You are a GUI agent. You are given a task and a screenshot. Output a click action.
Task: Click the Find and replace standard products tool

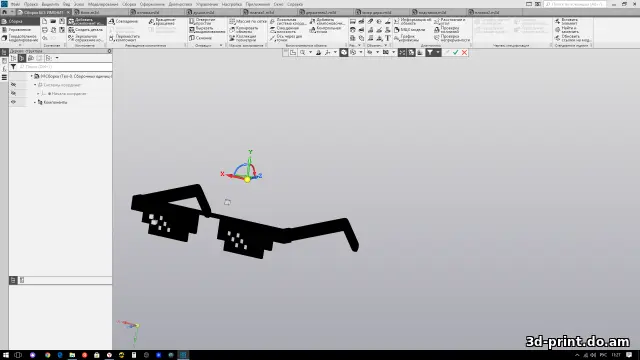(x=567, y=30)
